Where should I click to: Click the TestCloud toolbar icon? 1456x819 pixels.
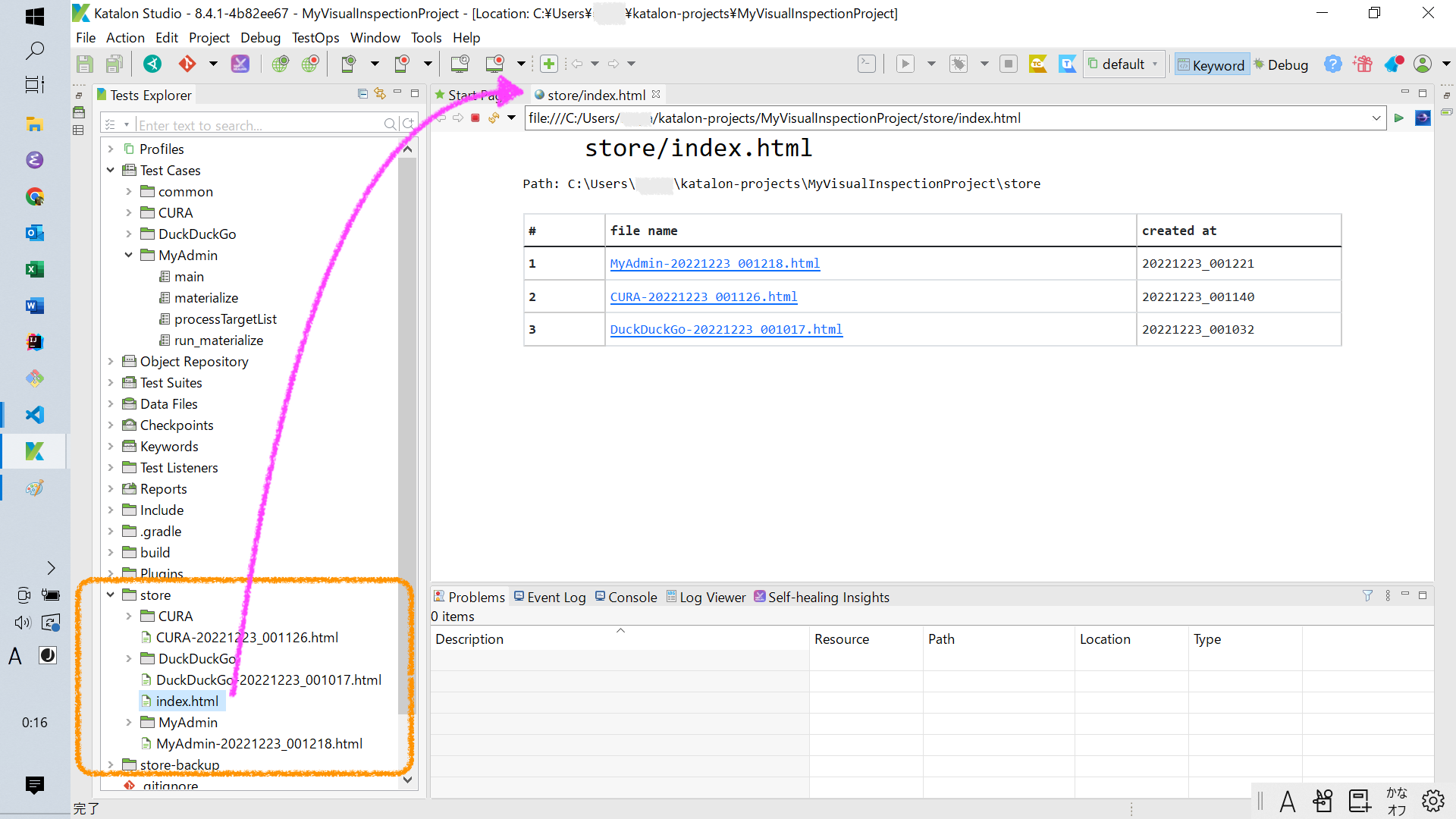click(1038, 64)
